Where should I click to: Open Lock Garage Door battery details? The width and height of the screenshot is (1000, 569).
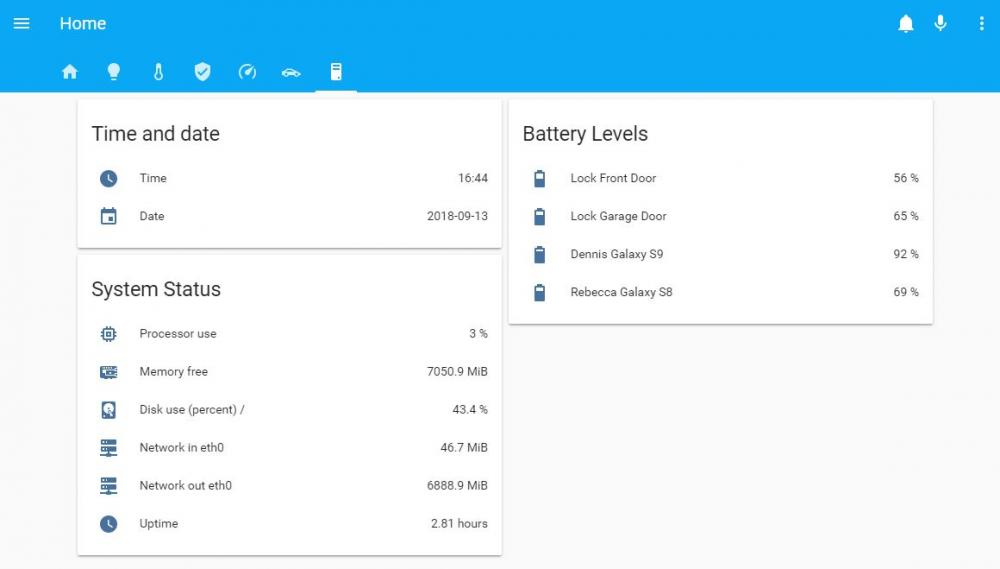(618, 216)
